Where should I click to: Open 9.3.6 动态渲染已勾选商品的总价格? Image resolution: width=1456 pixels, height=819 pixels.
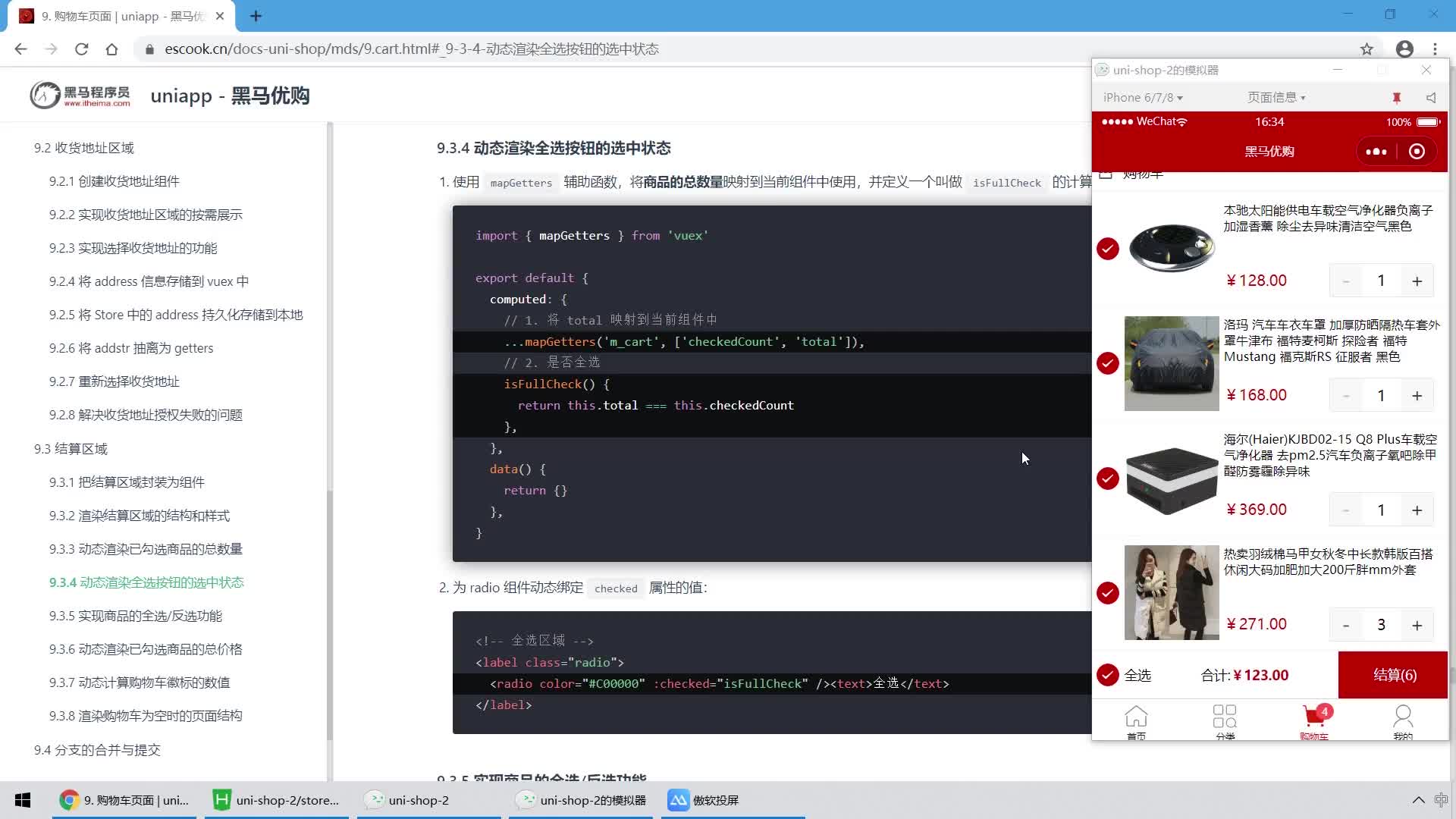(146, 649)
